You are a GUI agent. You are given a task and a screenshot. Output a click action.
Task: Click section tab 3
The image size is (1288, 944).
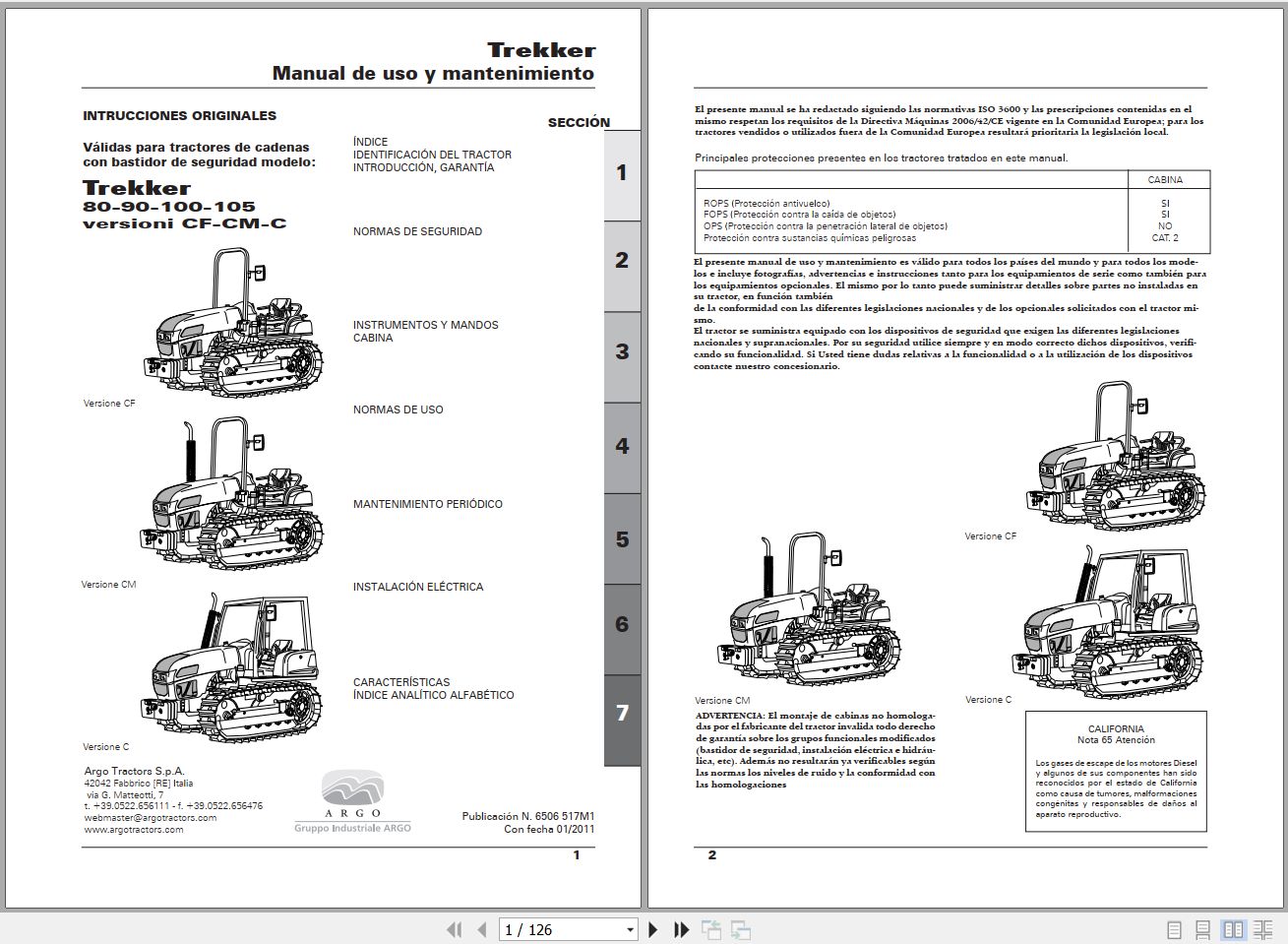(x=622, y=356)
